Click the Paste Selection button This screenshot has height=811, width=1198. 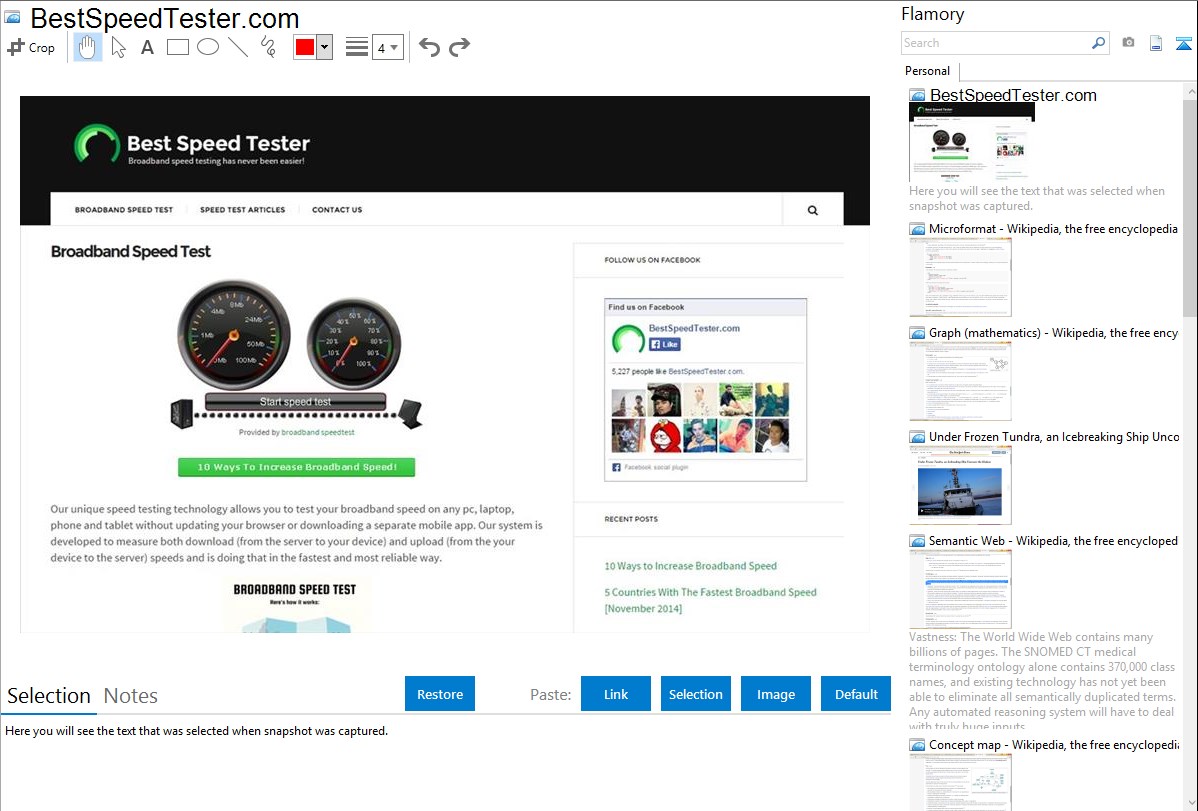click(x=695, y=694)
